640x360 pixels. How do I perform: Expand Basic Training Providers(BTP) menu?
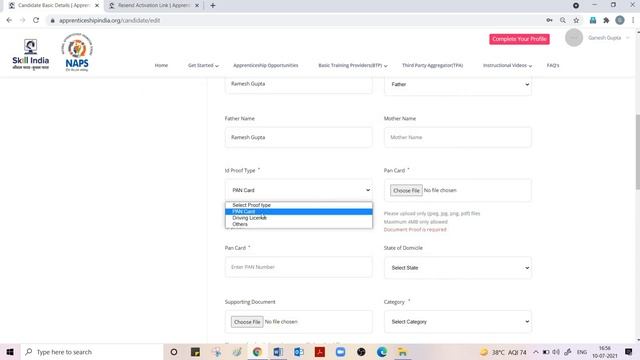tap(353, 65)
